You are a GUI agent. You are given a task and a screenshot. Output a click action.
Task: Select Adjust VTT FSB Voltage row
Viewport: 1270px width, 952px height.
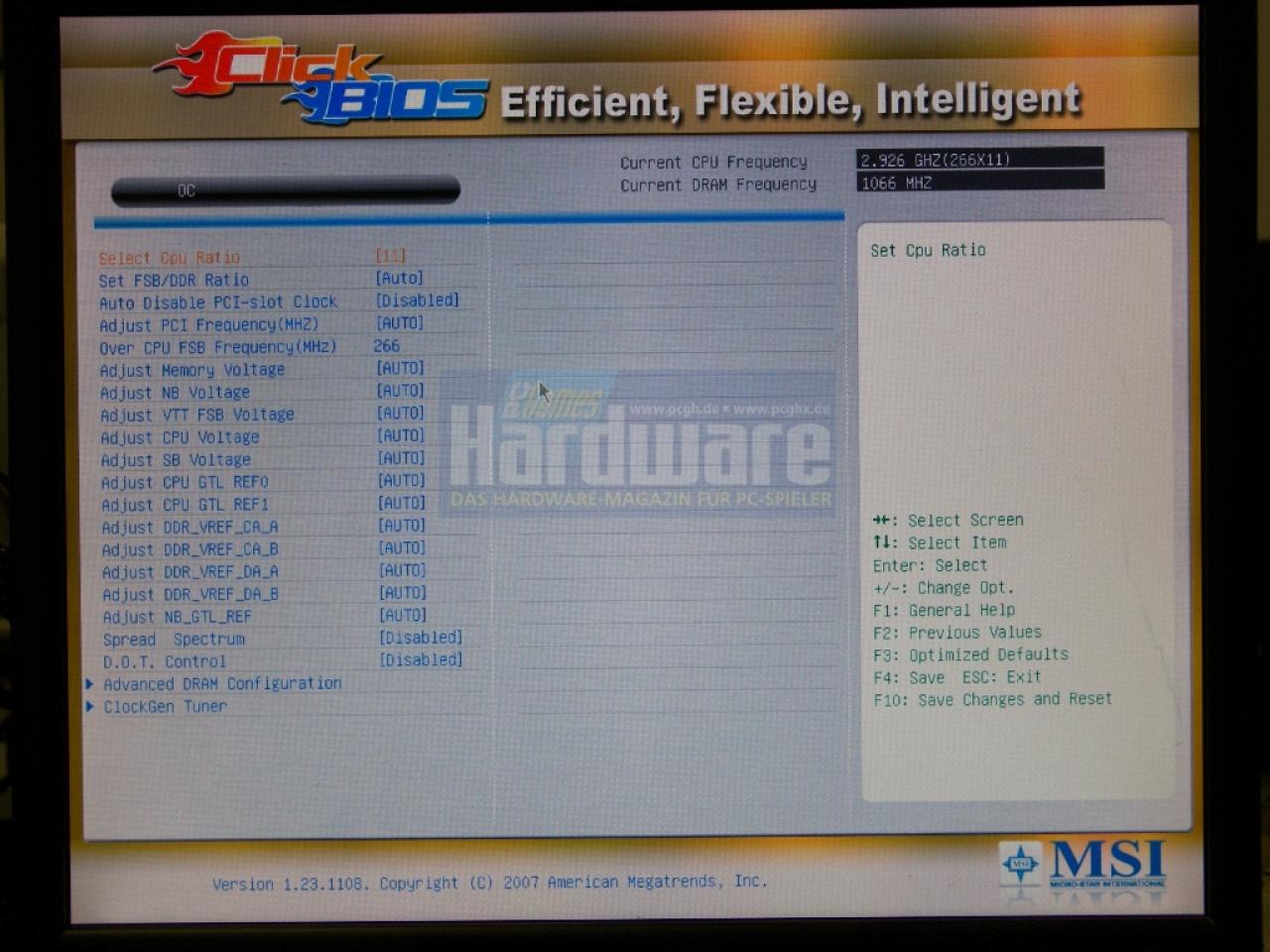197,416
